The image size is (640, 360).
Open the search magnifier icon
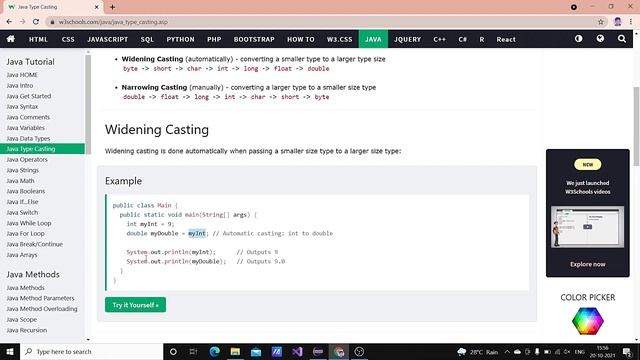tap(622, 39)
